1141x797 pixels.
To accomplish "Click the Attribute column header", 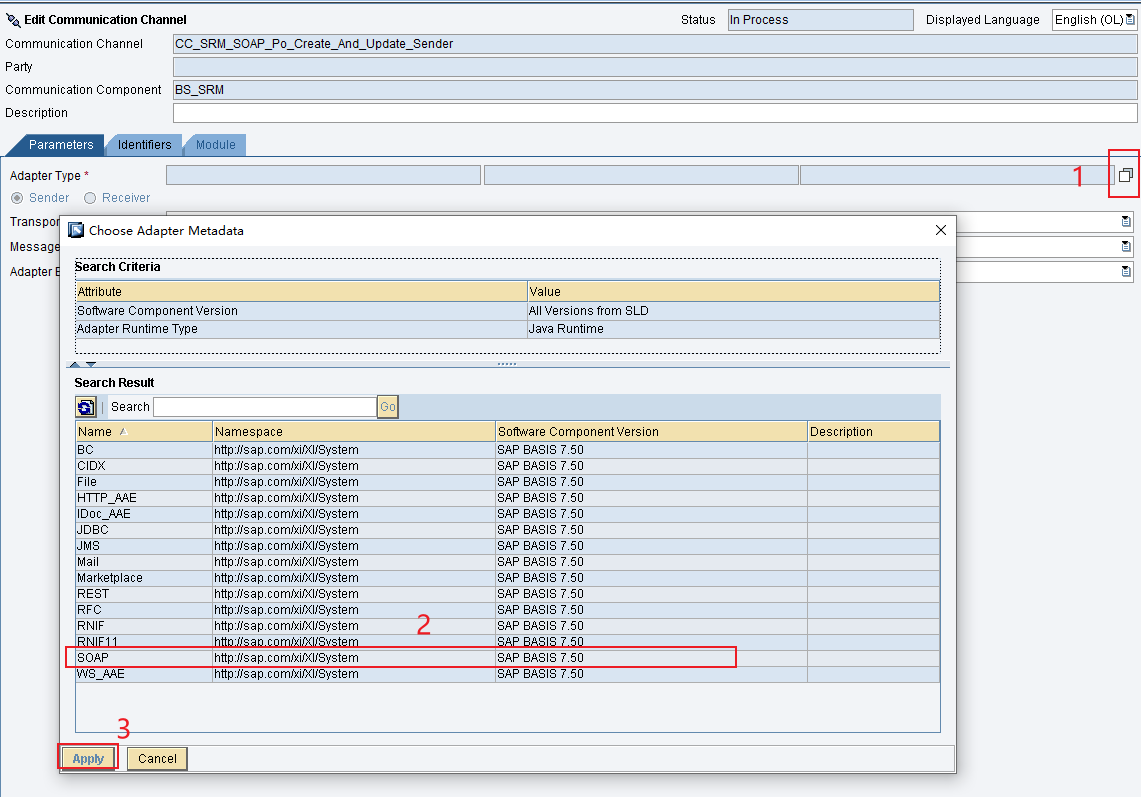I will pyautogui.click(x=301, y=292).
